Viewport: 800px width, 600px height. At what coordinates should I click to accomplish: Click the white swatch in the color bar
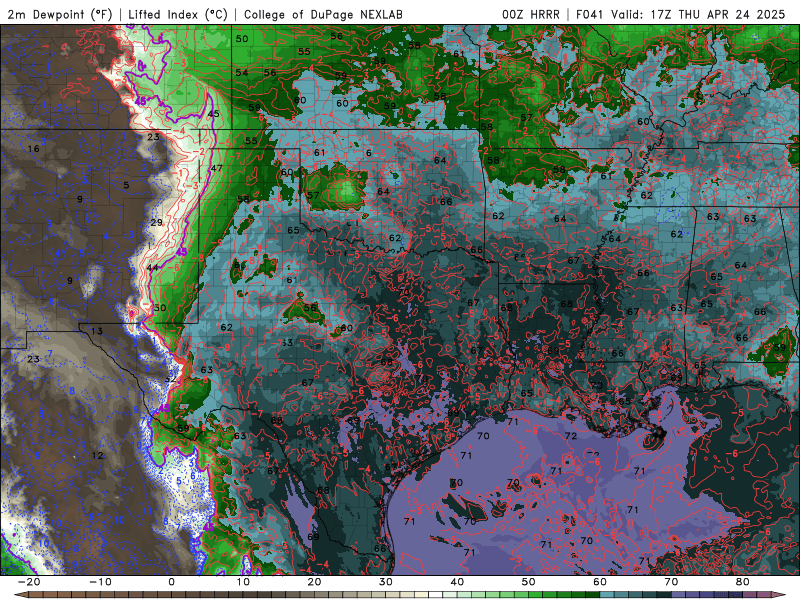tap(435, 594)
